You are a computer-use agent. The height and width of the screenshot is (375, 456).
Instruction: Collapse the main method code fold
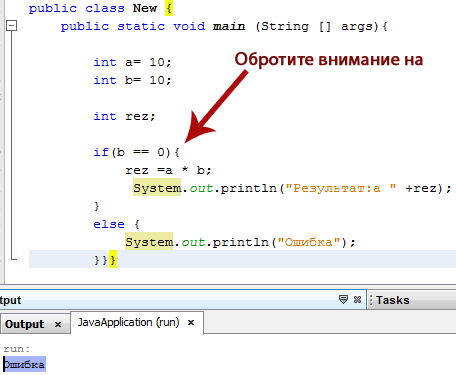point(12,26)
